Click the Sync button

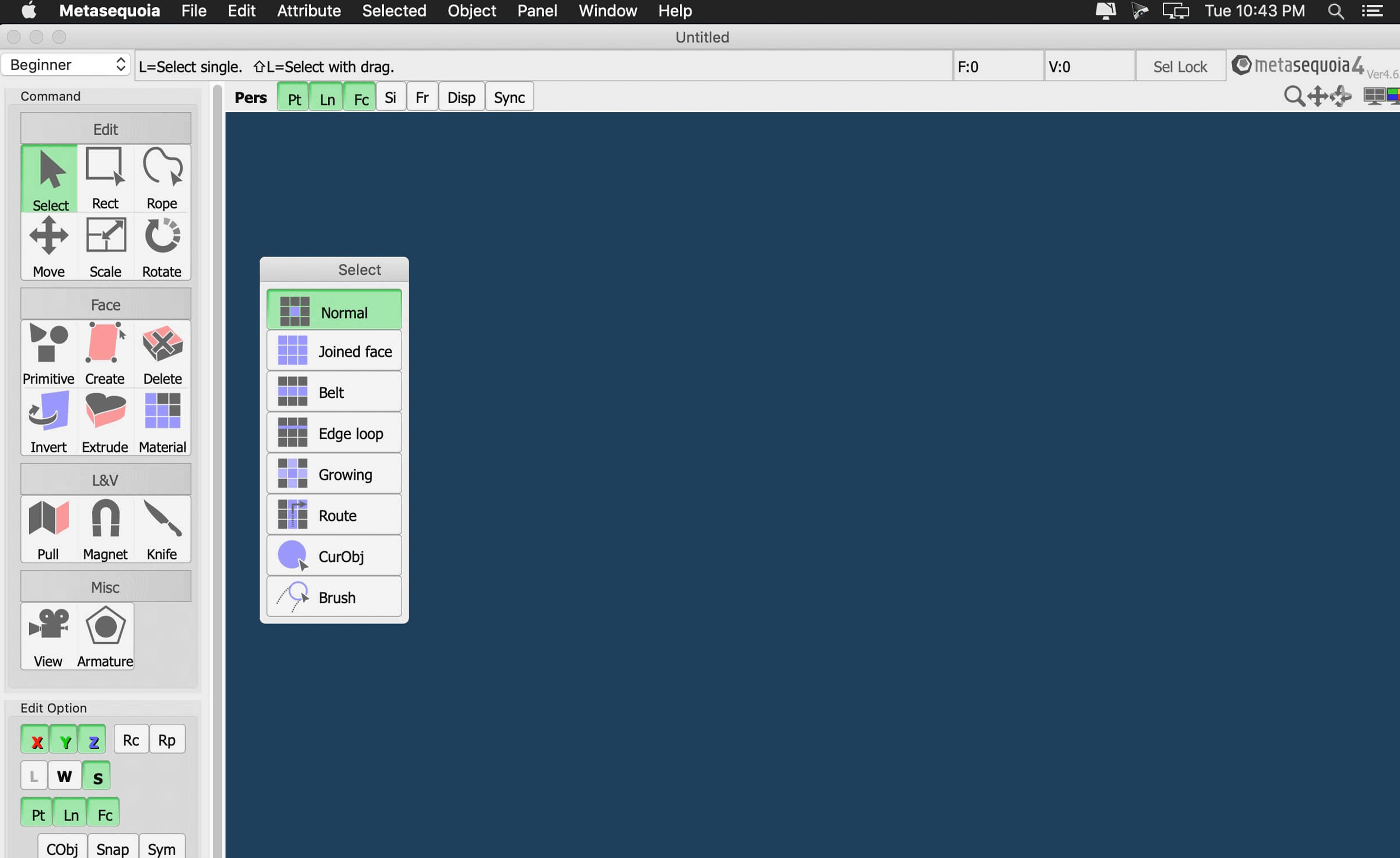[509, 98]
